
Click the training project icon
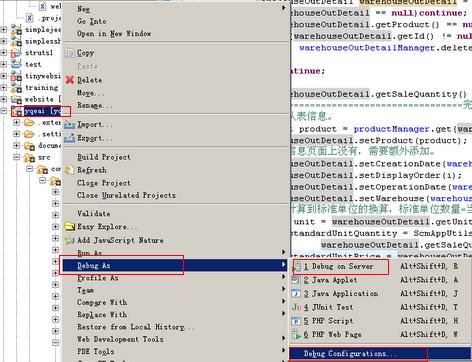click(x=16, y=88)
